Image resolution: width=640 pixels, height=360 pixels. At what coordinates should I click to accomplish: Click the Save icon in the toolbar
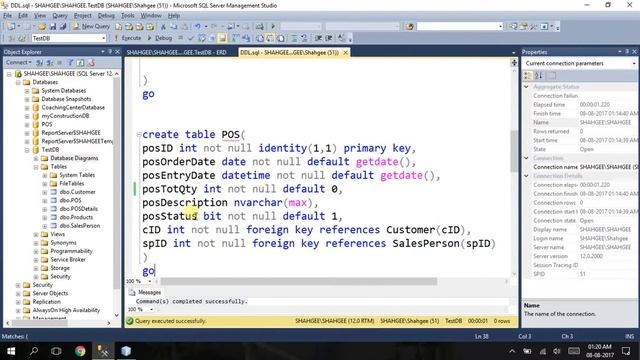pos(53,27)
